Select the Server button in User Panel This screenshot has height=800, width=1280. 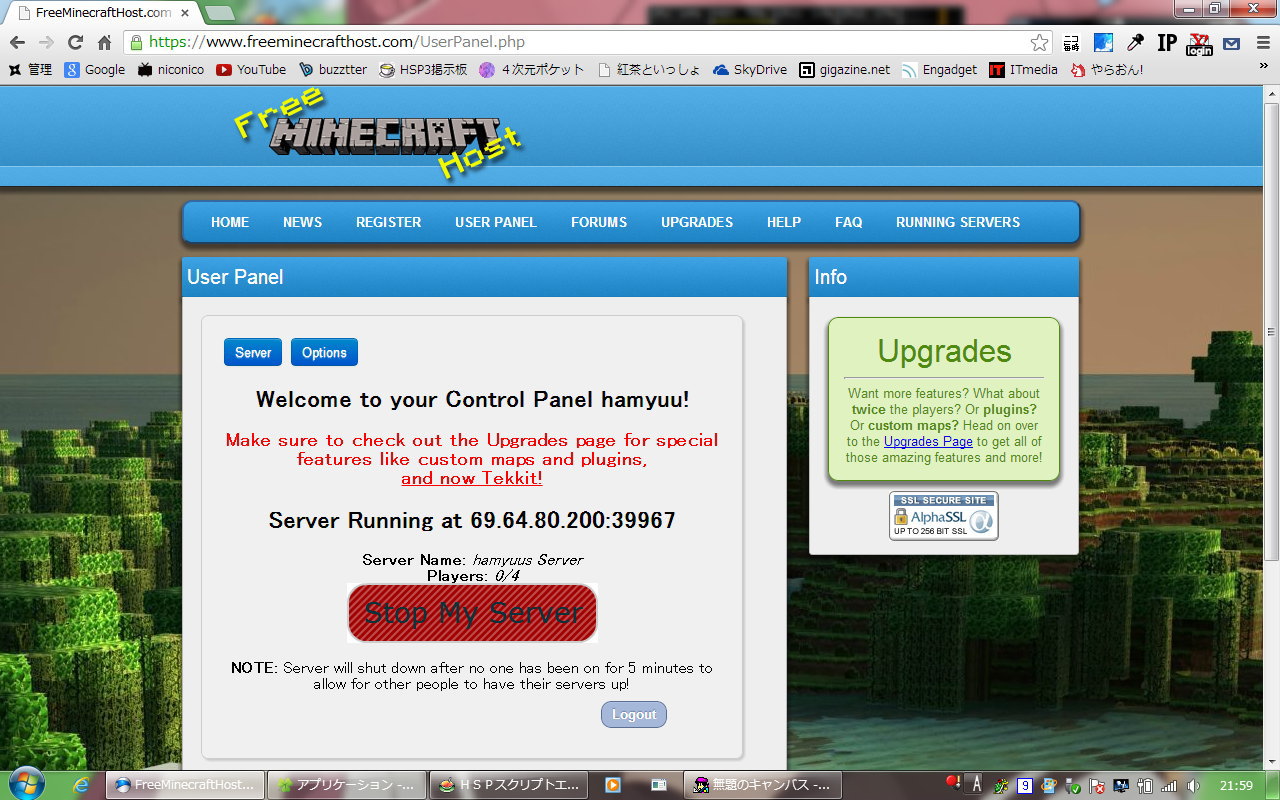[x=253, y=352]
